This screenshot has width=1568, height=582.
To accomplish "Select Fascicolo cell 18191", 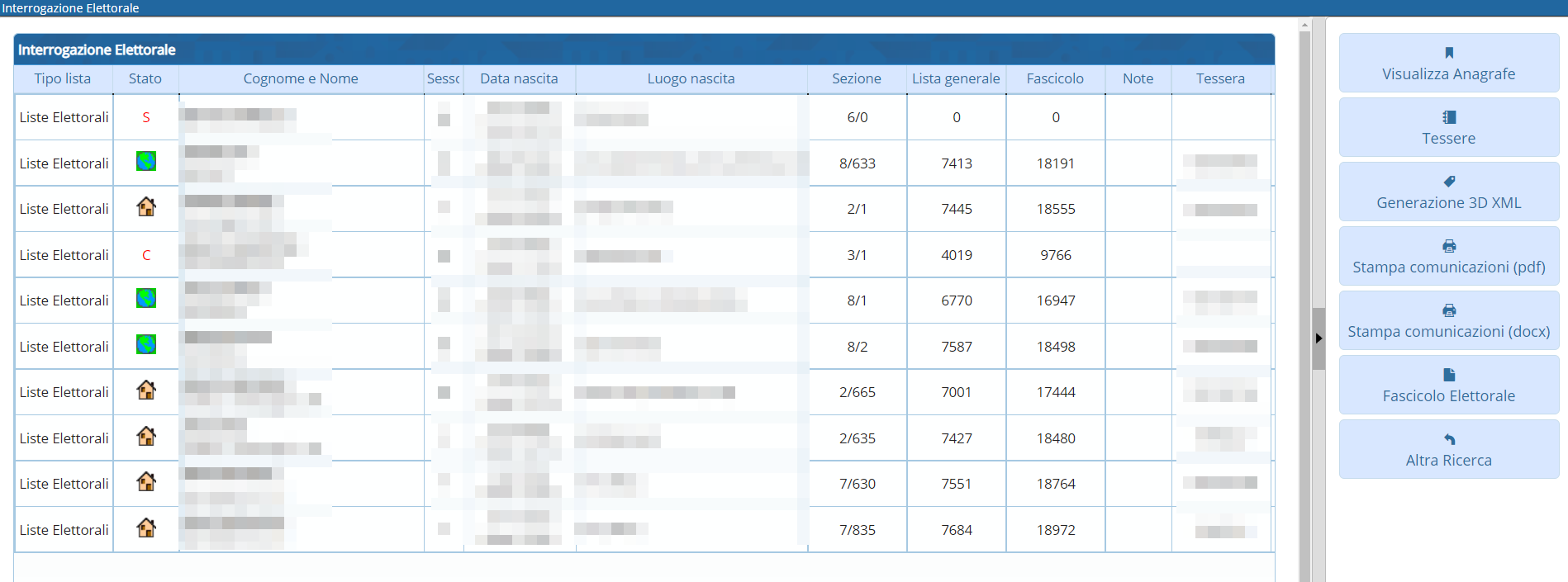I will pos(1056,163).
